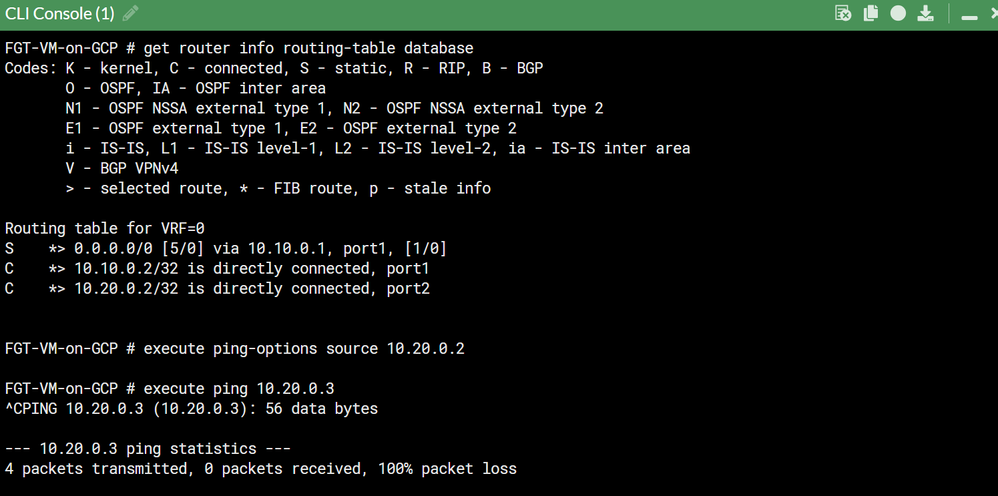This screenshot has height=496, width=998.
Task: Click the PING 56 data bytes line
Action: click(200, 408)
